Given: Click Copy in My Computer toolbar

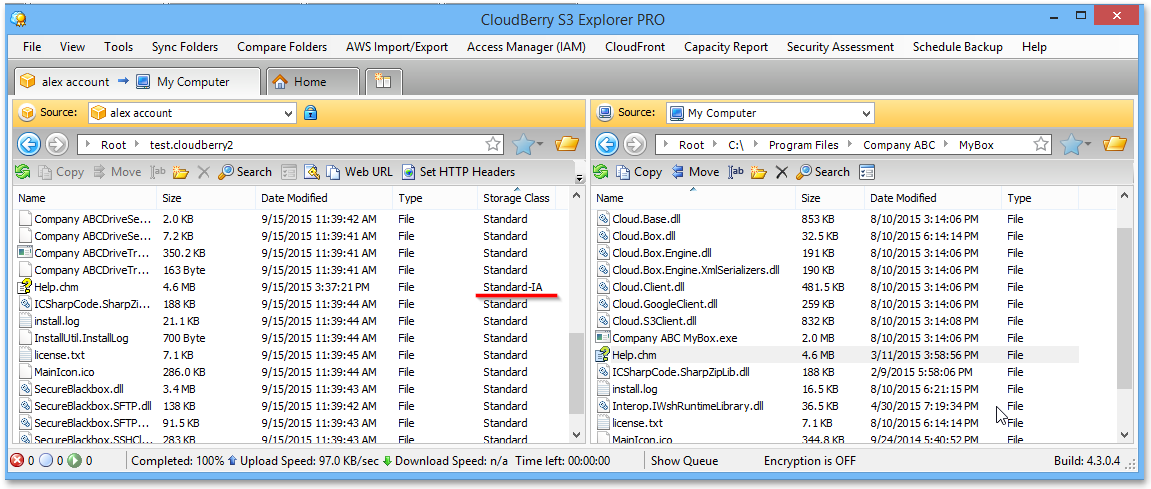Looking at the screenshot, I should click(x=639, y=173).
